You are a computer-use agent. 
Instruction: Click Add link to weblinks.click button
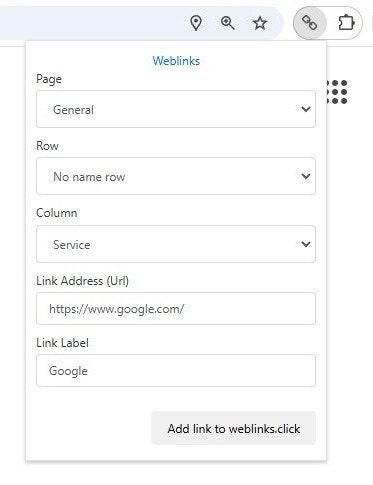pos(233,428)
